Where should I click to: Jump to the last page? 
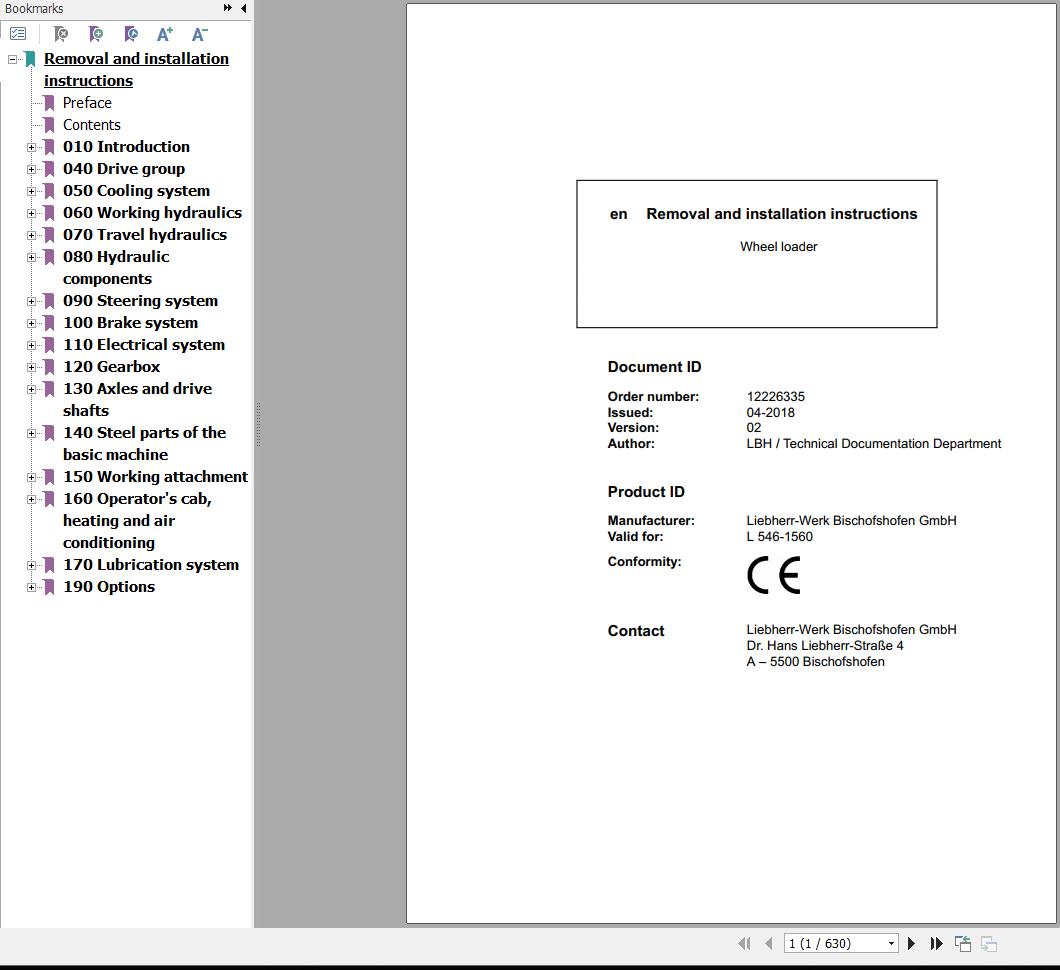[x=936, y=943]
